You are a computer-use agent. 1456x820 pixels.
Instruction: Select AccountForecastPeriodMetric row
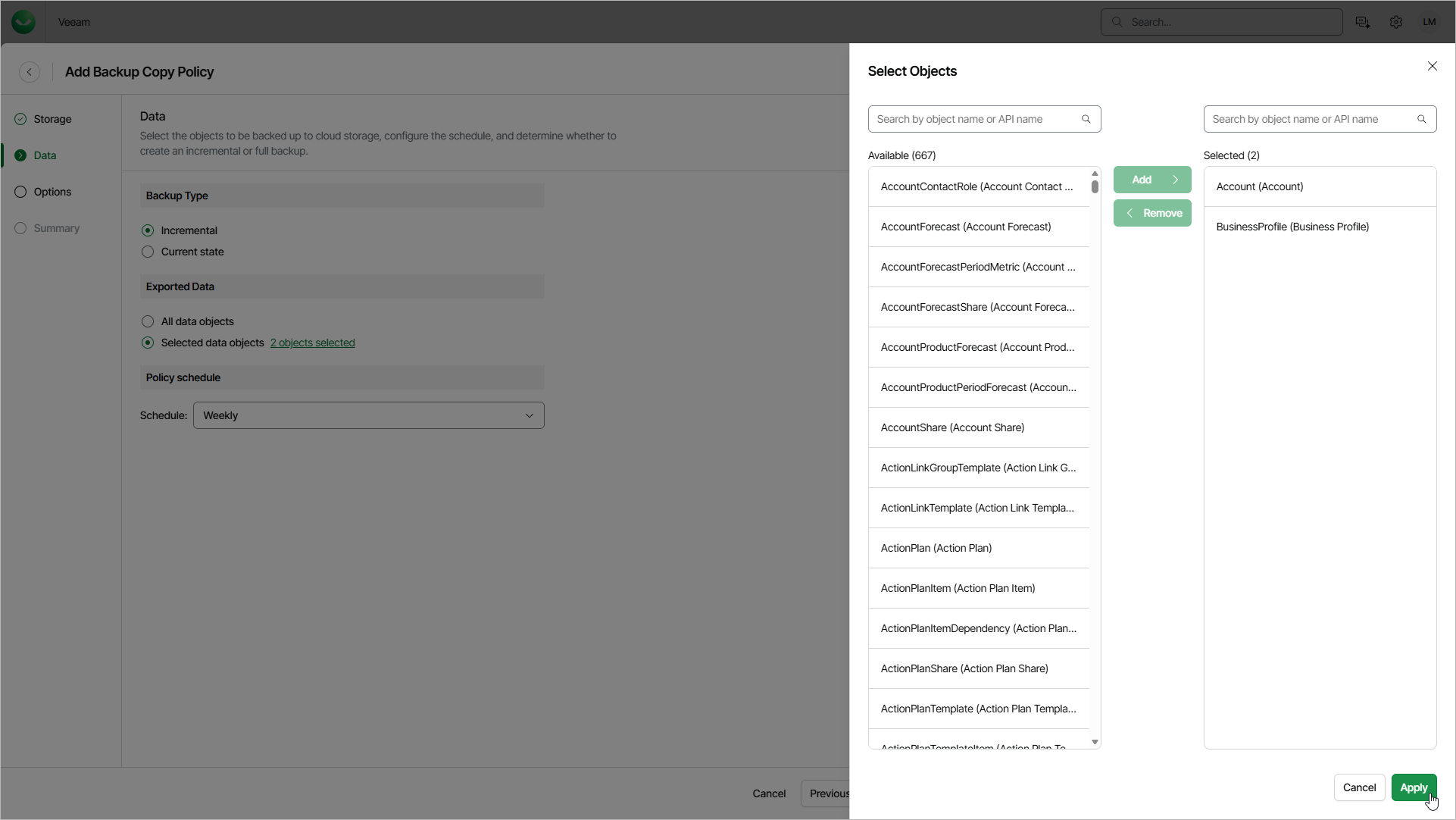coord(978,267)
